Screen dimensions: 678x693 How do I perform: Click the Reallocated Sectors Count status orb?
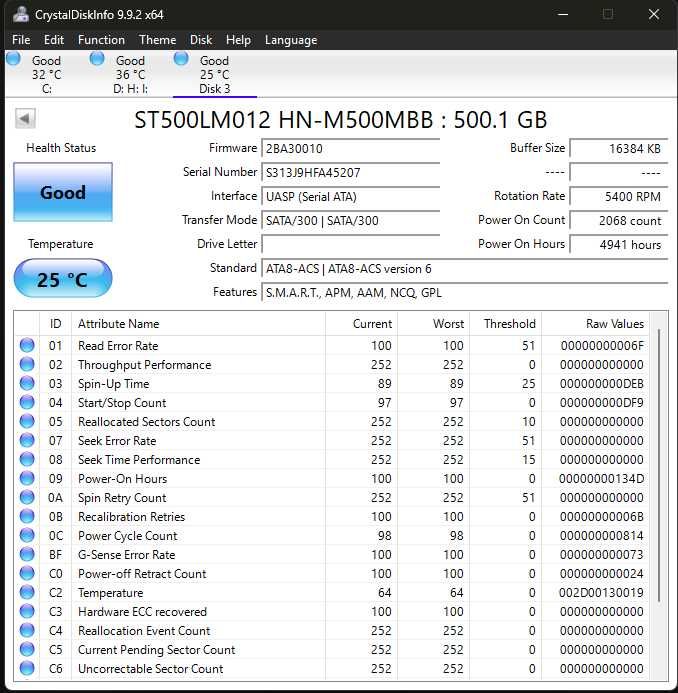(x=27, y=421)
